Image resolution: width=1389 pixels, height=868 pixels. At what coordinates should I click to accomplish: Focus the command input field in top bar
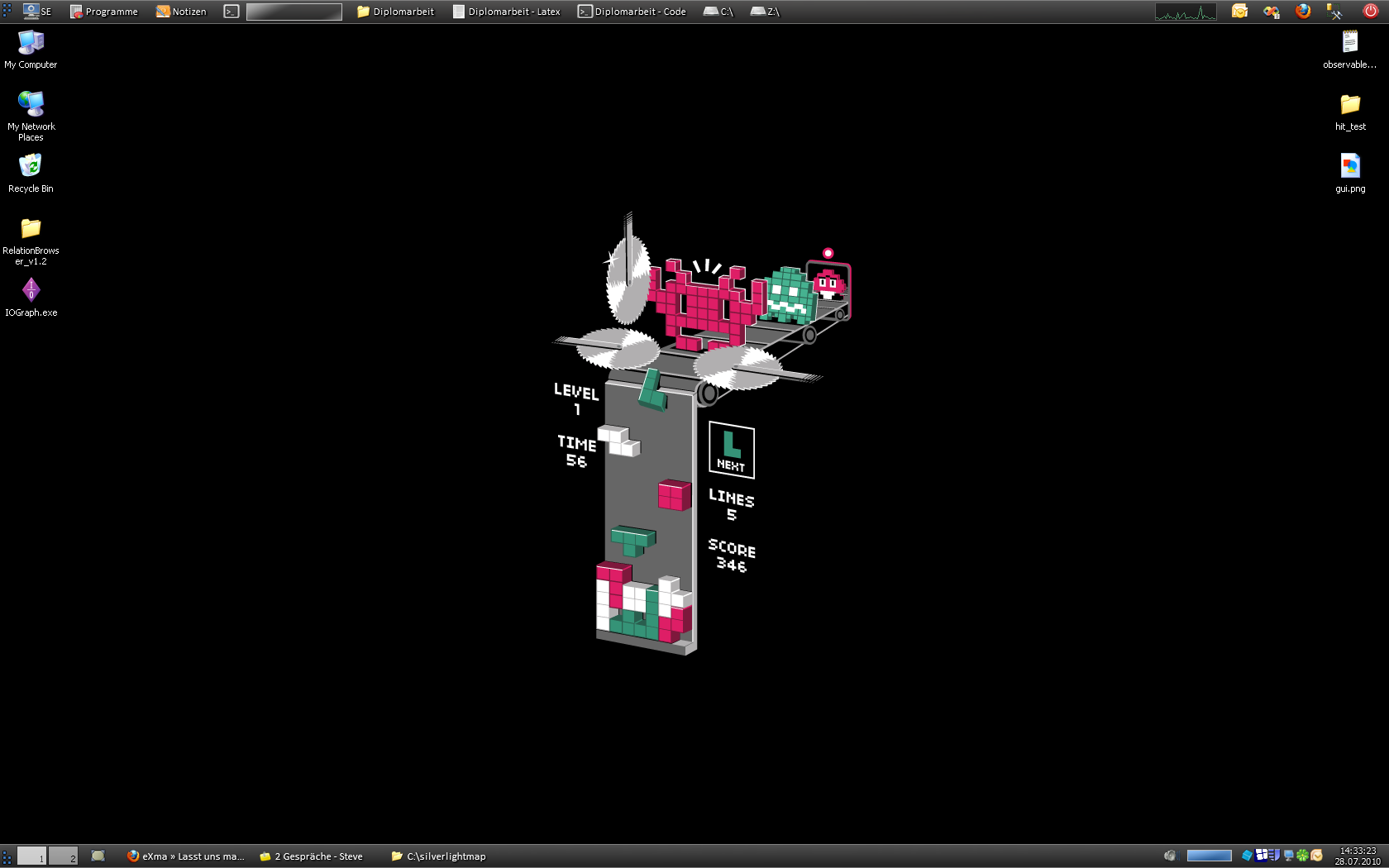pos(294,12)
